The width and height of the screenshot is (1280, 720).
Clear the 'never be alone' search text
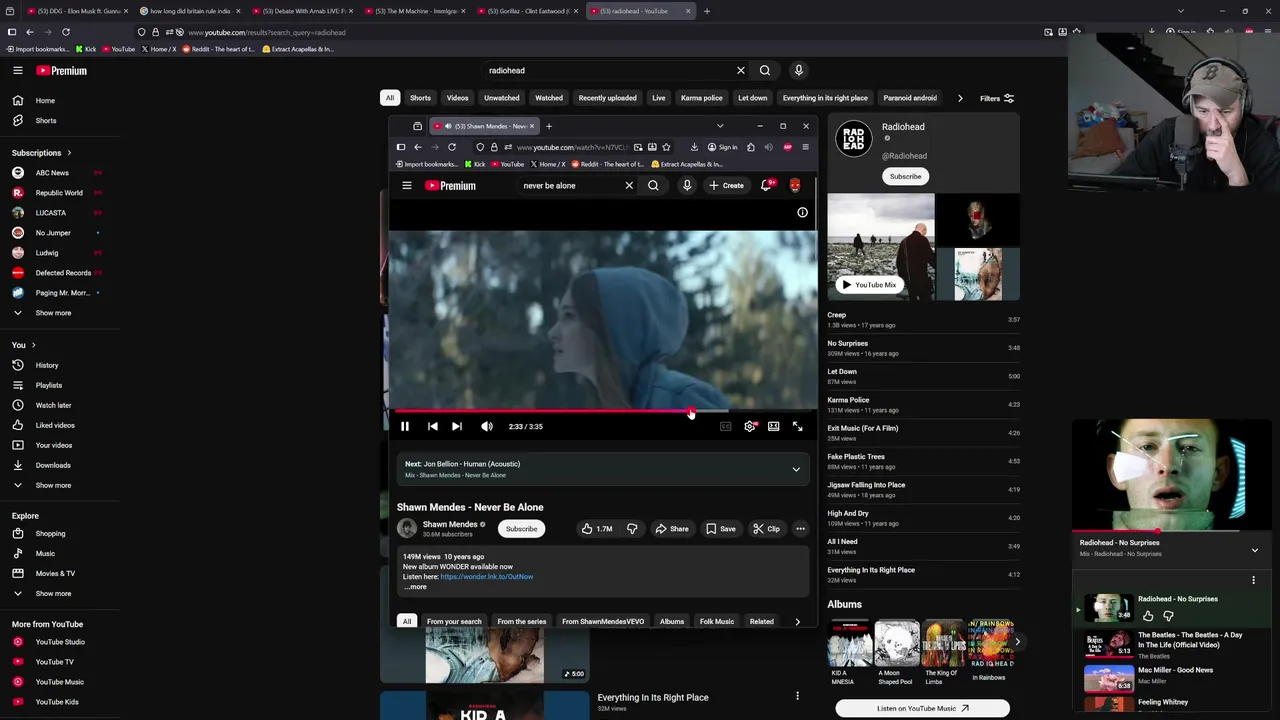click(x=629, y=186)
